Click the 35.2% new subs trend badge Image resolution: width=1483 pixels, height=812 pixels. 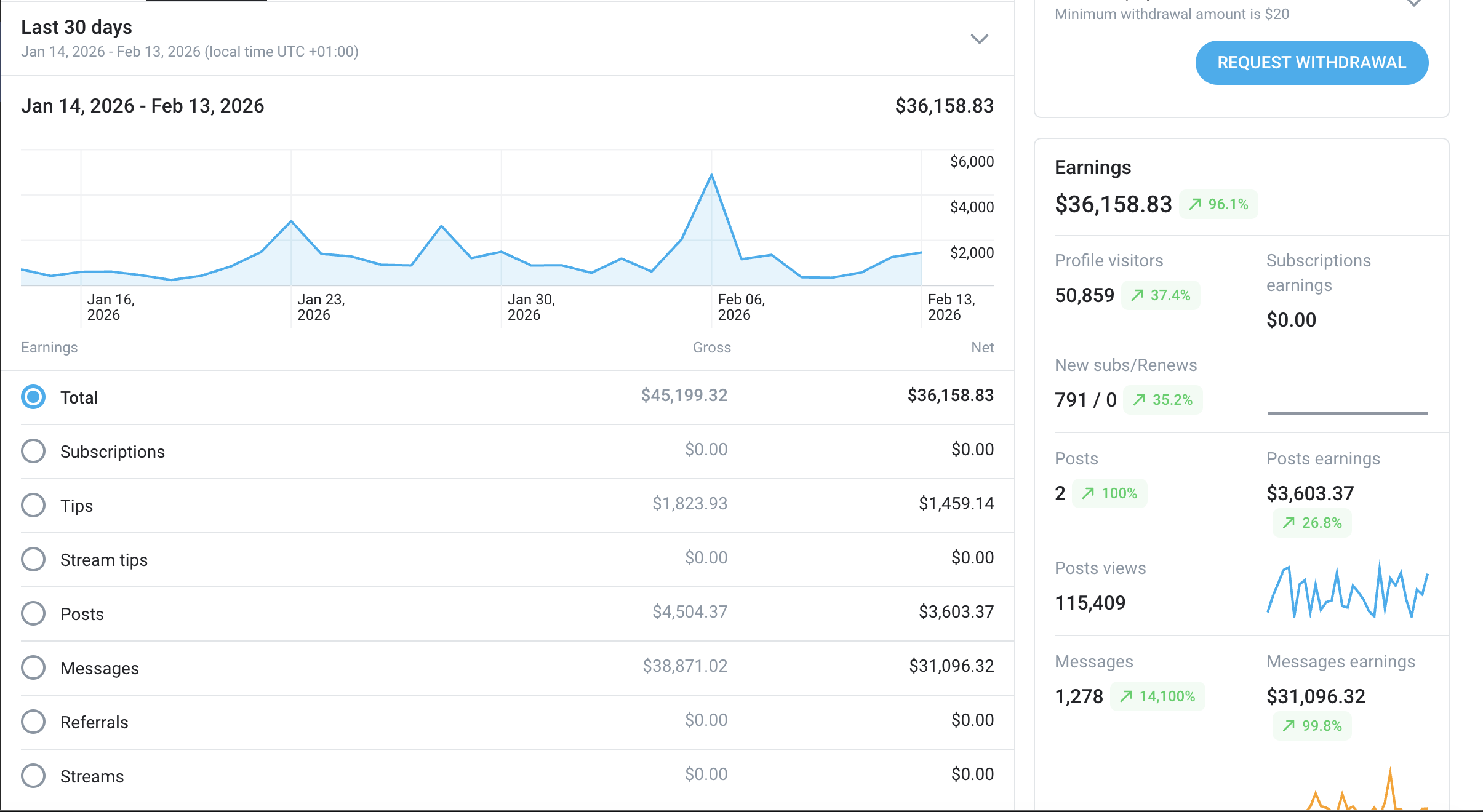coord(1162,400)
